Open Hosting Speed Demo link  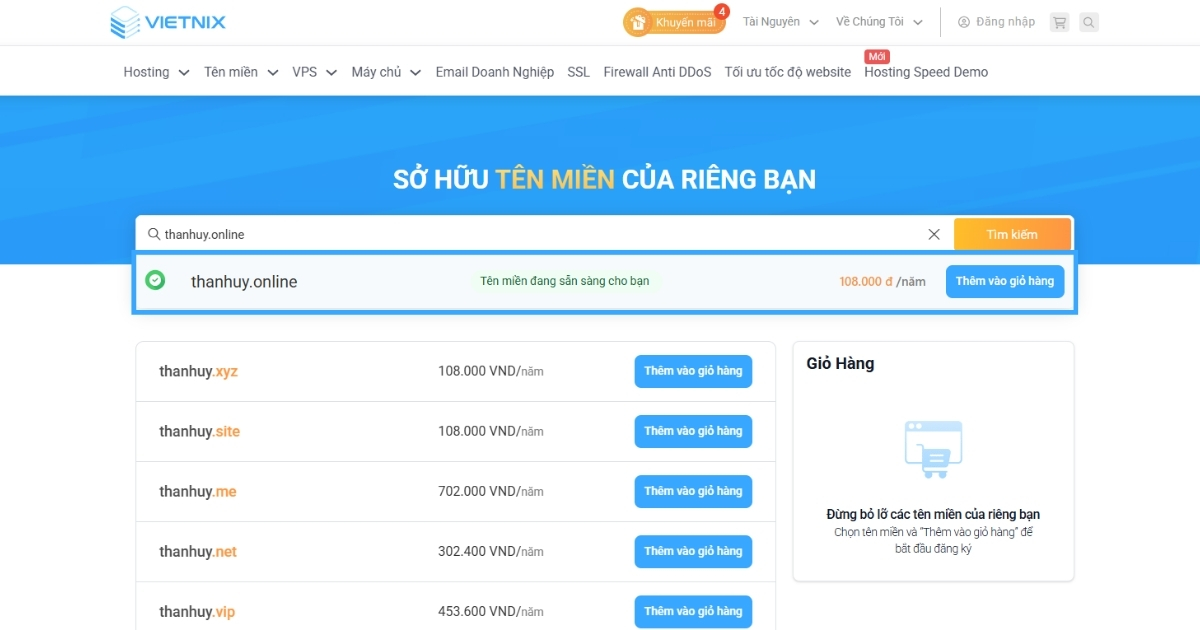click(925, 72)
